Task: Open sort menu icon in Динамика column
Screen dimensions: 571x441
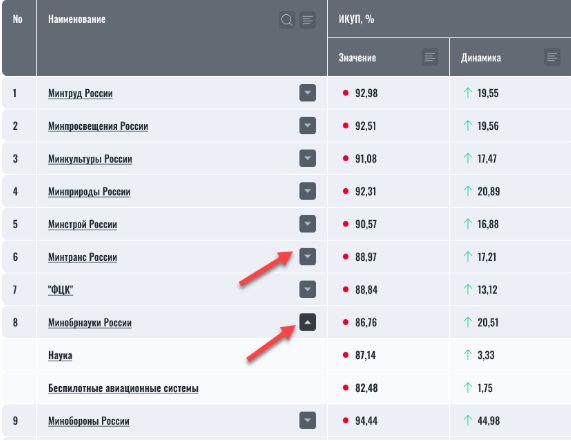Action: click(552, 57)
